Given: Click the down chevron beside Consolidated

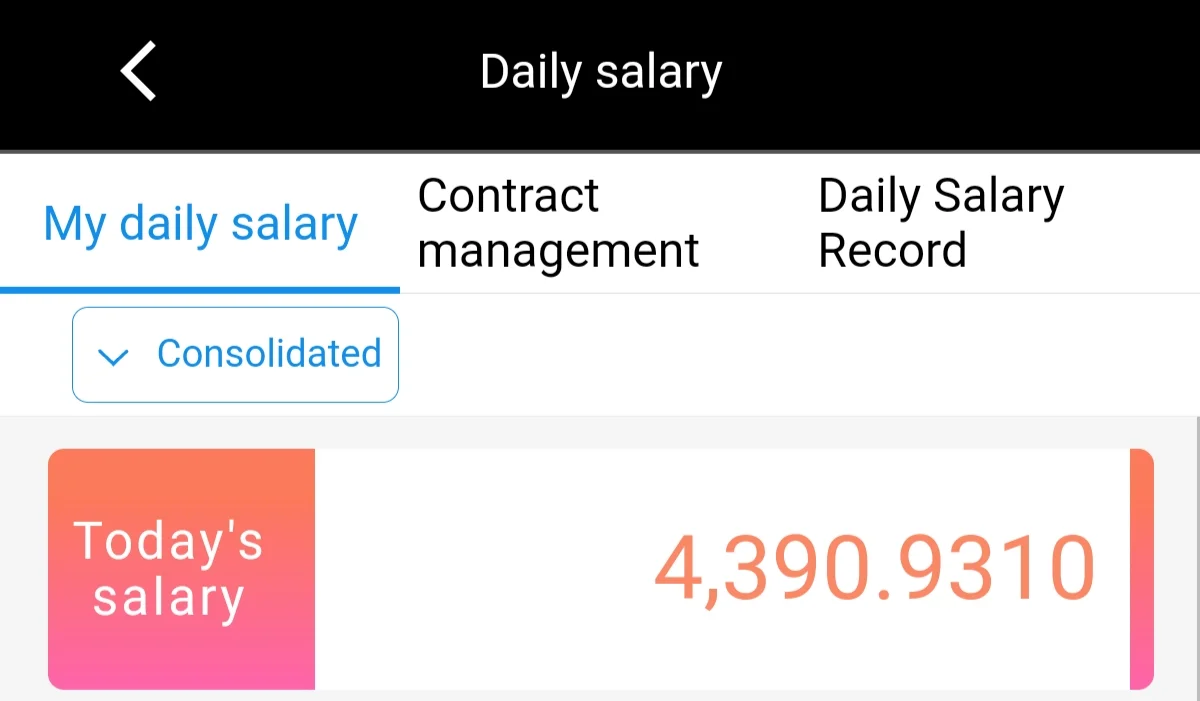Looking at the screenshot, I should click(115, 356).
